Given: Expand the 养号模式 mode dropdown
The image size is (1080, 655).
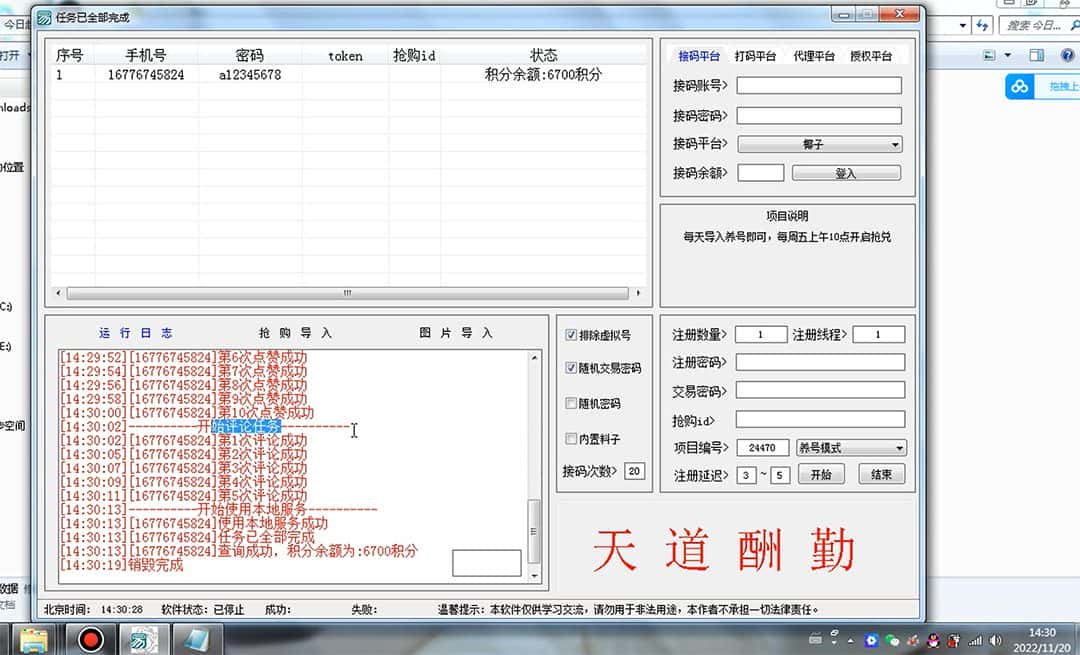Looking at the screenshot, I should (851, 448).
